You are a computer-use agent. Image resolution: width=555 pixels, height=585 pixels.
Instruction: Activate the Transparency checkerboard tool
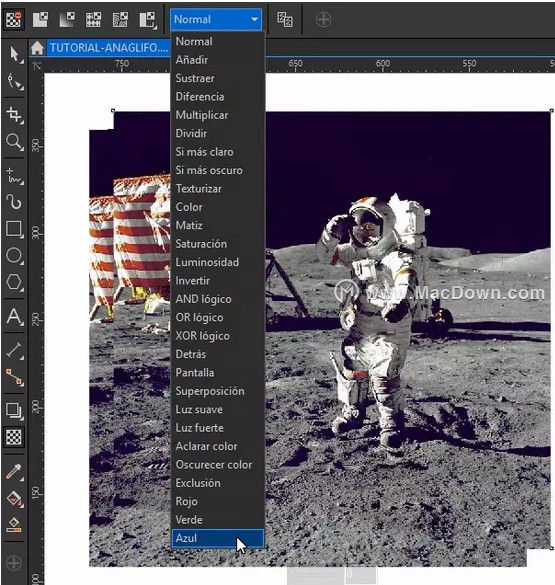tap(14, 437)
